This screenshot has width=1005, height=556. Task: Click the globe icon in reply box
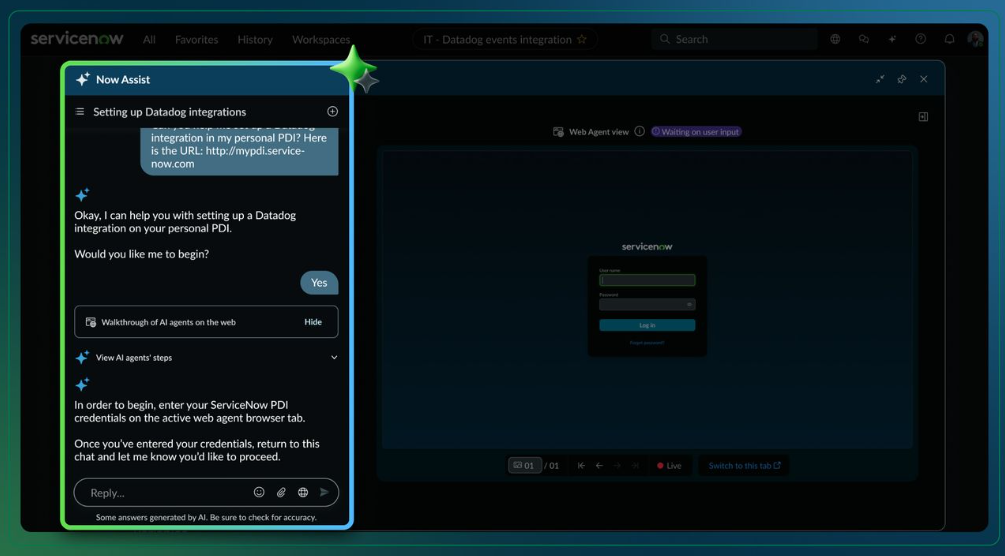303,492
